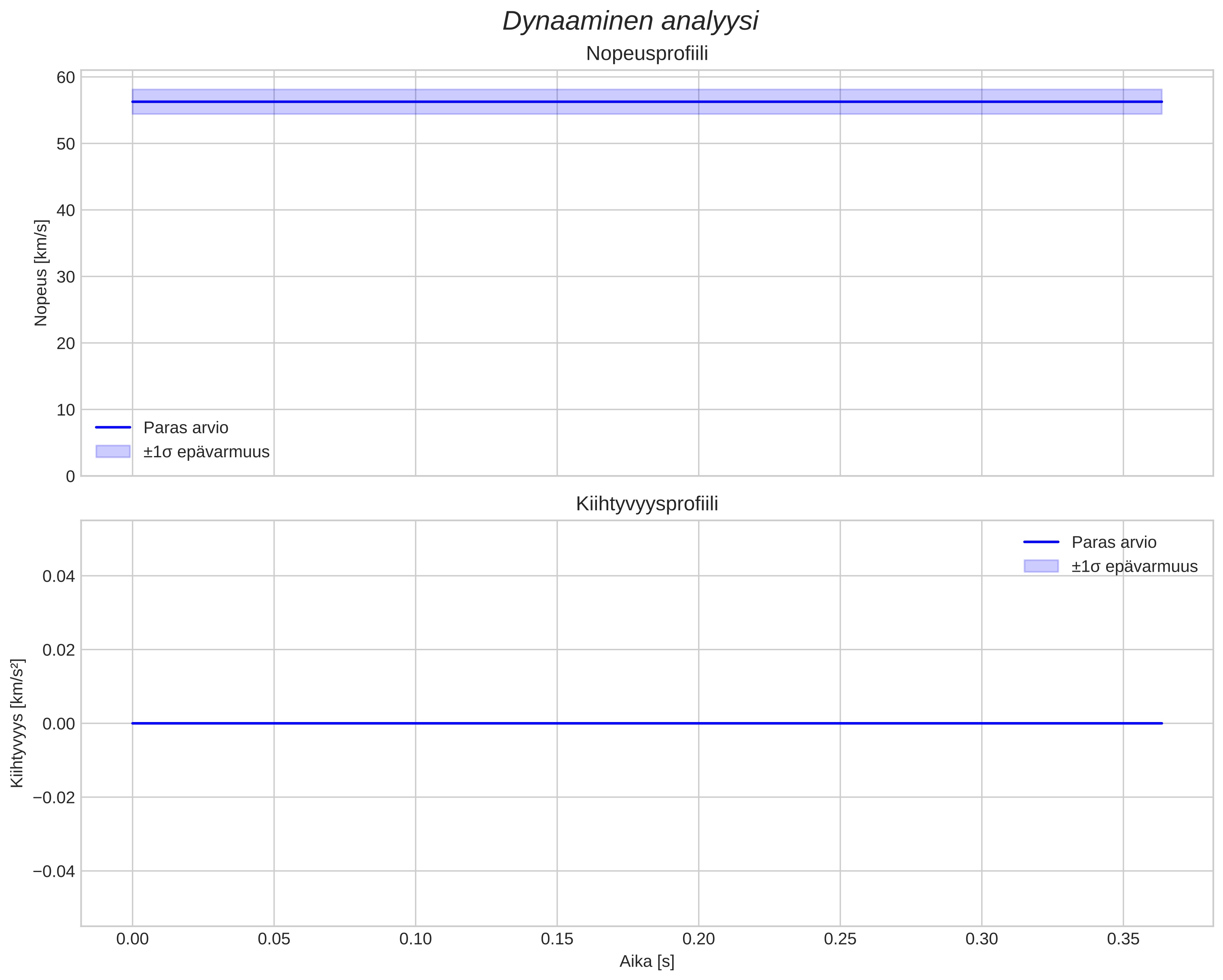Click blue line swatch in bottom legend

[x=1041, y=542]
